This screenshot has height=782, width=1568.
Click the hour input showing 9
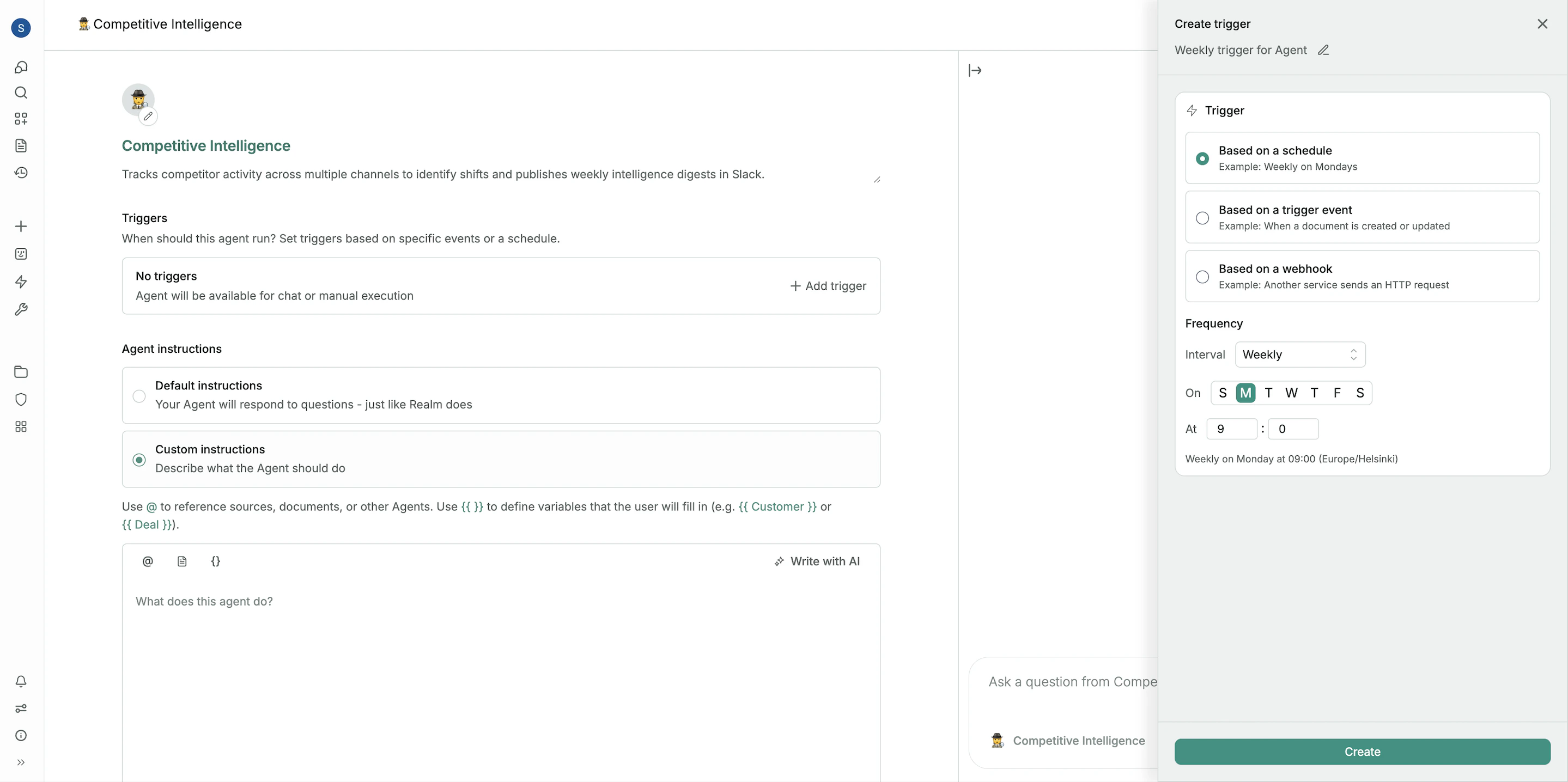point(1231,429)
